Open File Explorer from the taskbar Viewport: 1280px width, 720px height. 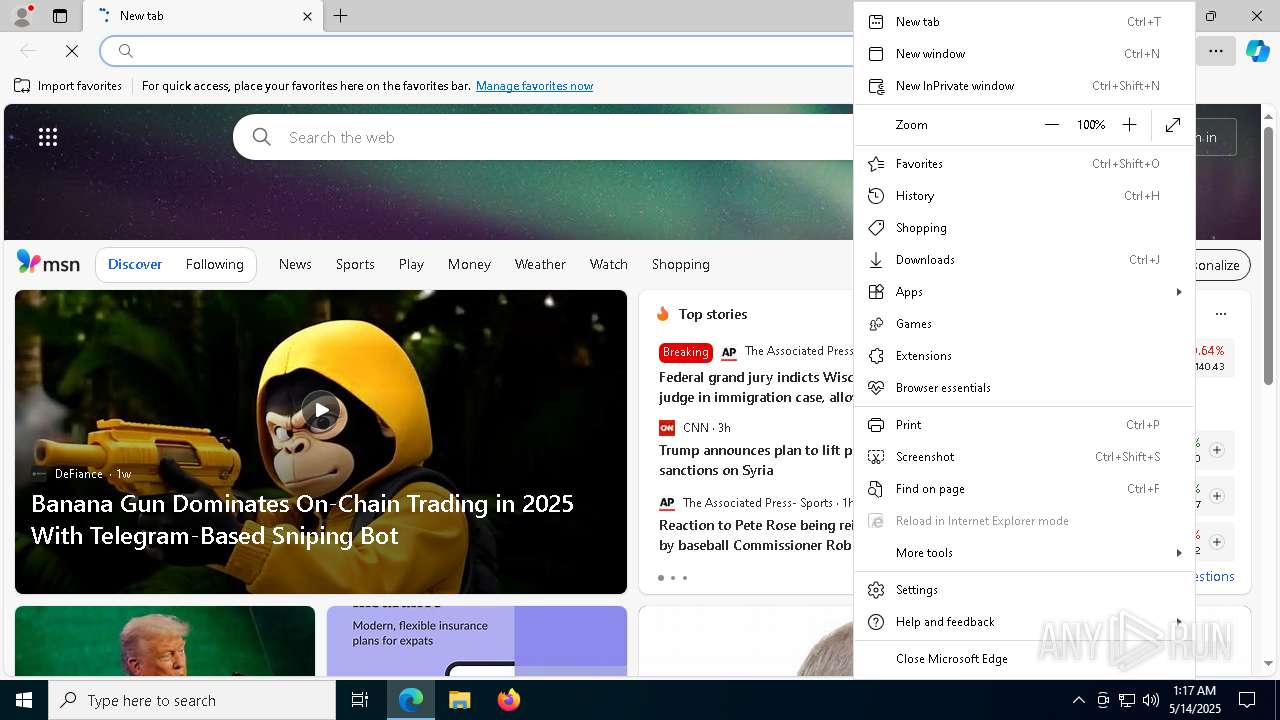coord(459,700)
